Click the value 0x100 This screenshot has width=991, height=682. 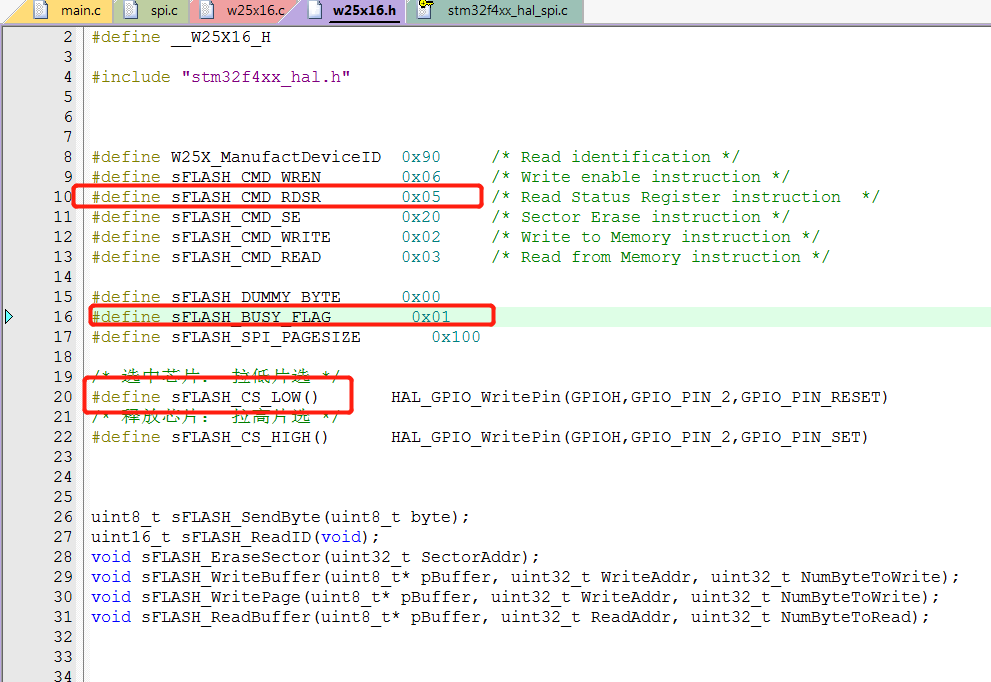(456, 337)
